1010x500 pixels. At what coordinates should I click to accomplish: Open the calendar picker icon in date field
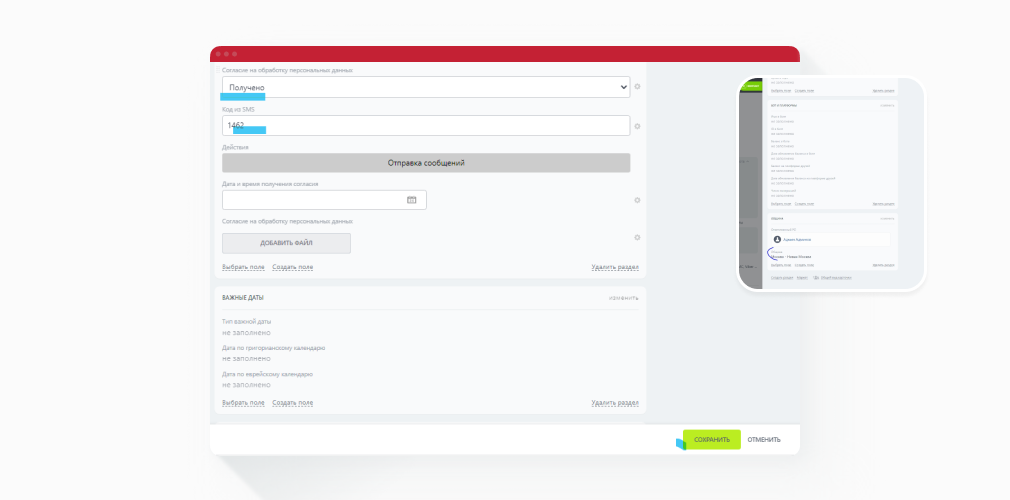pyautogui.click(x=412, y=200)
